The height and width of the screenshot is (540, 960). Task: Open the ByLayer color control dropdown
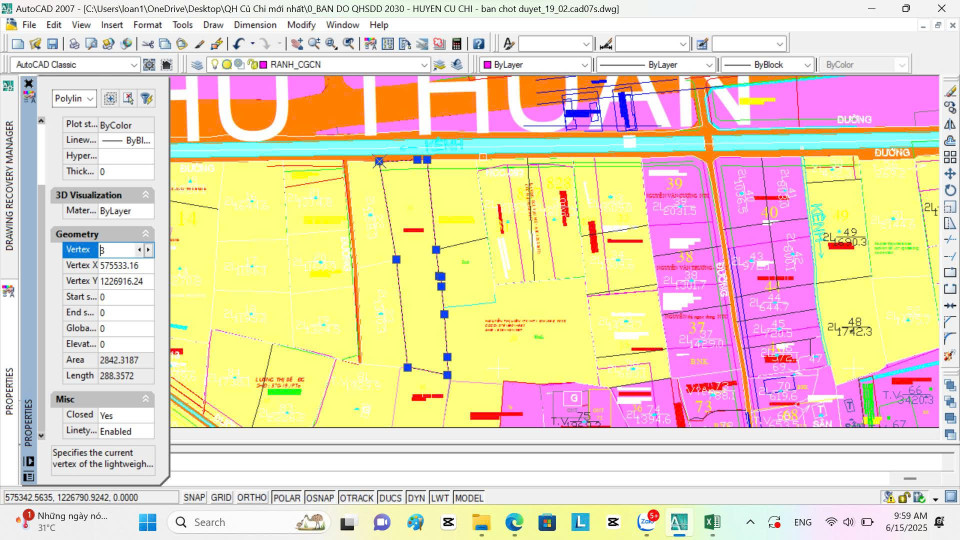click(x=584, y=65)
